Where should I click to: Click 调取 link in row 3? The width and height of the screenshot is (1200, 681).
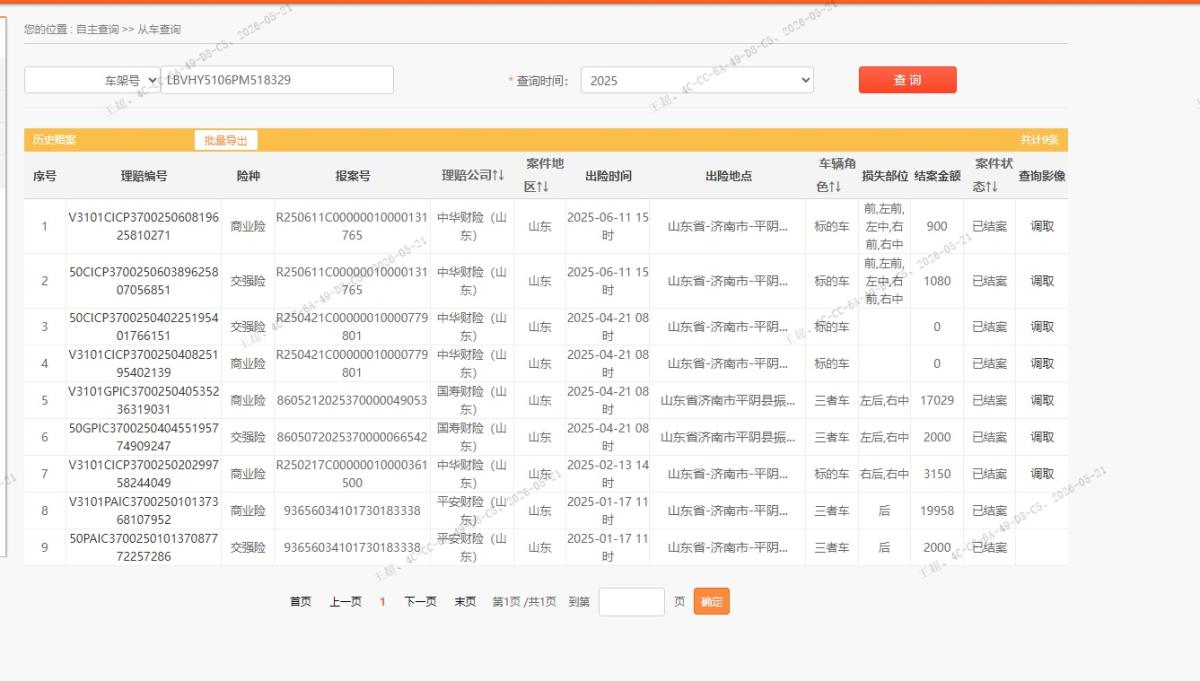[1042, 327]
